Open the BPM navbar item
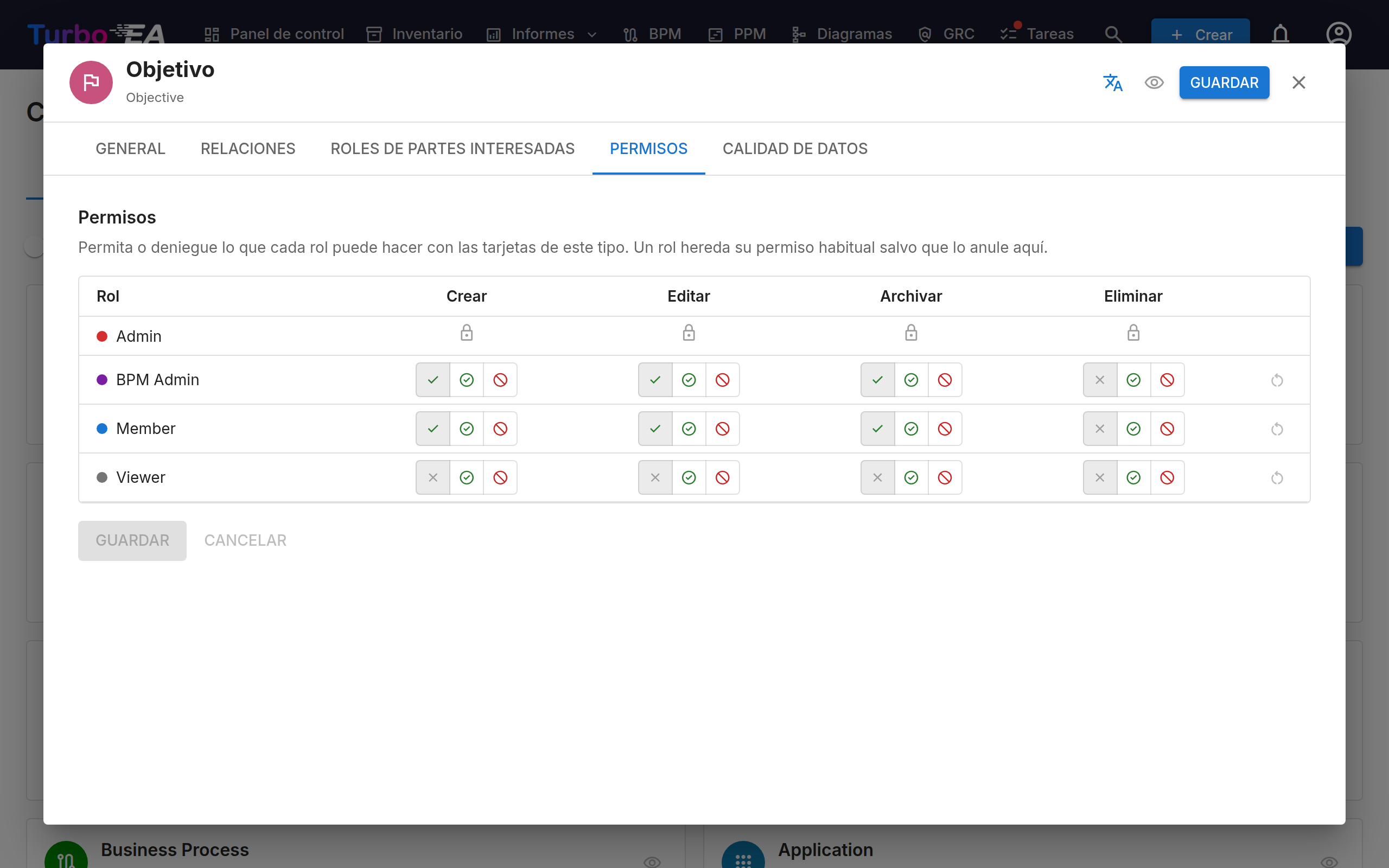Screen dimensions: 1389x868 (653, 34)
